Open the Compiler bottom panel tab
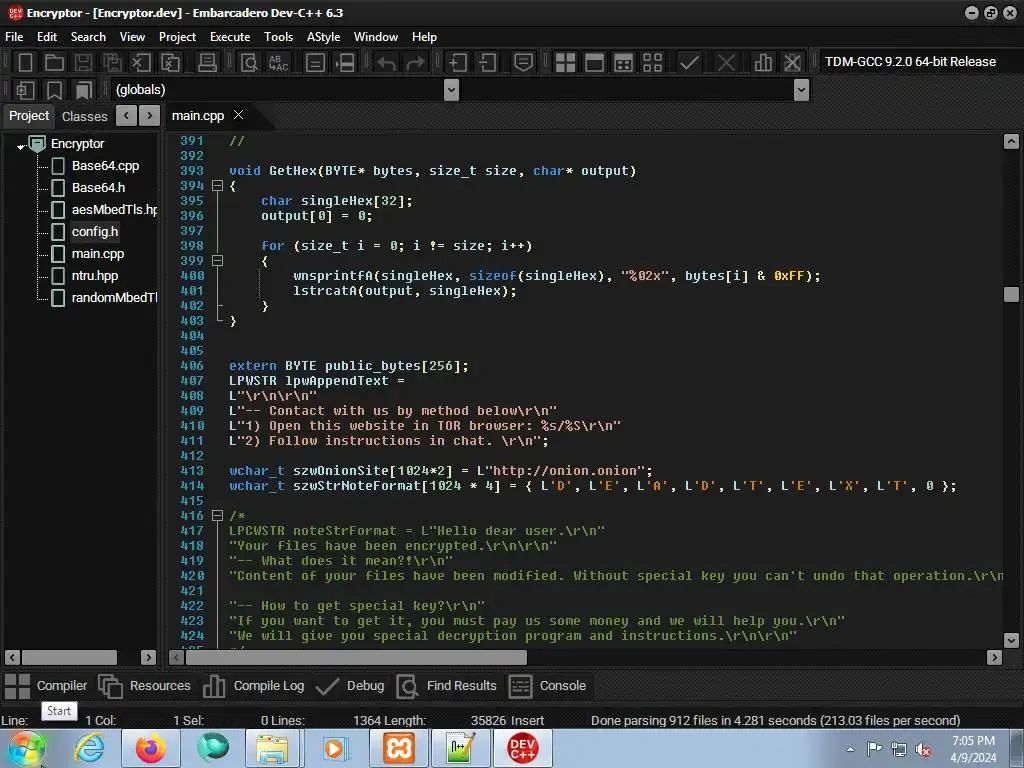Screen dimensions: 1024x768 coord(46,686)
